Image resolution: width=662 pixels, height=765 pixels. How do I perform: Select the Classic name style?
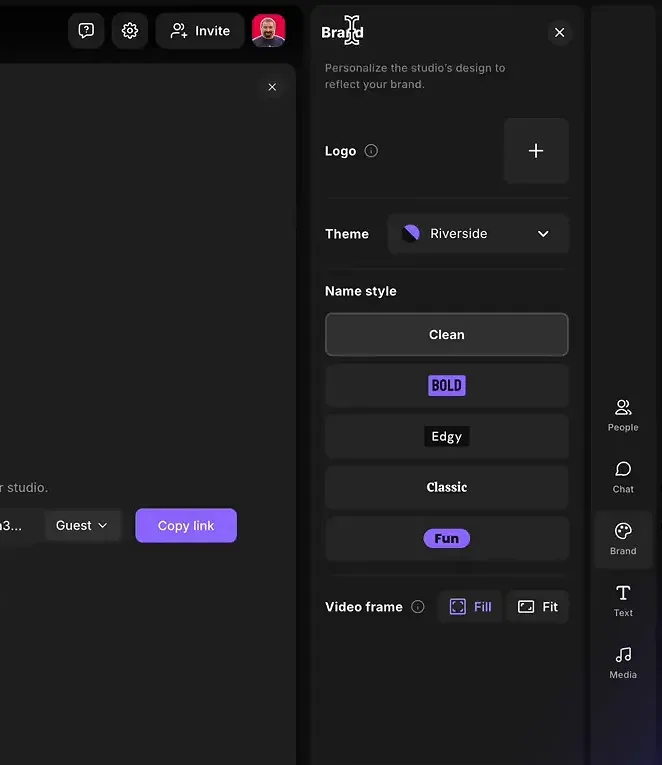447,487
